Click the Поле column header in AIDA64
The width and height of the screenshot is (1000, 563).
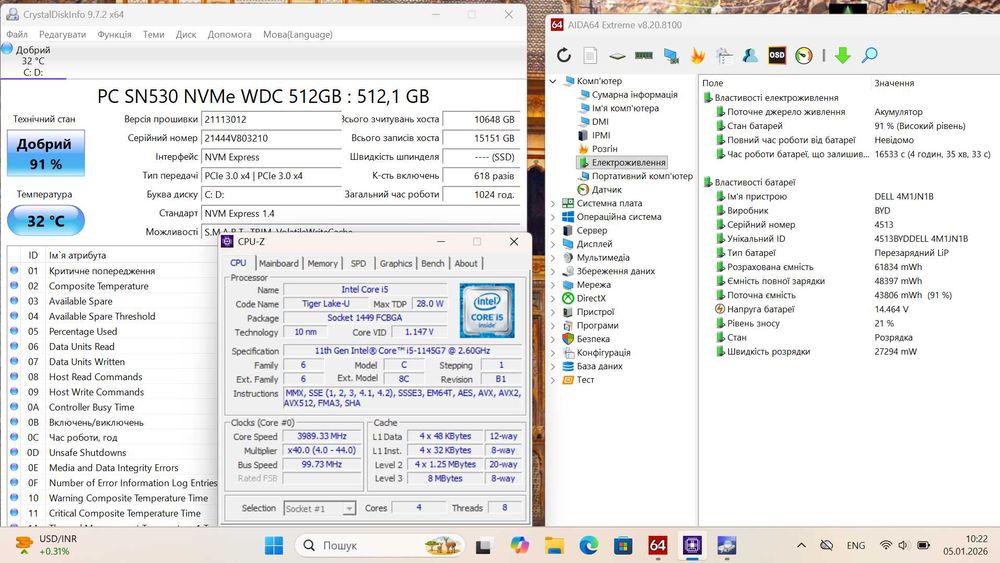point(784,83)
